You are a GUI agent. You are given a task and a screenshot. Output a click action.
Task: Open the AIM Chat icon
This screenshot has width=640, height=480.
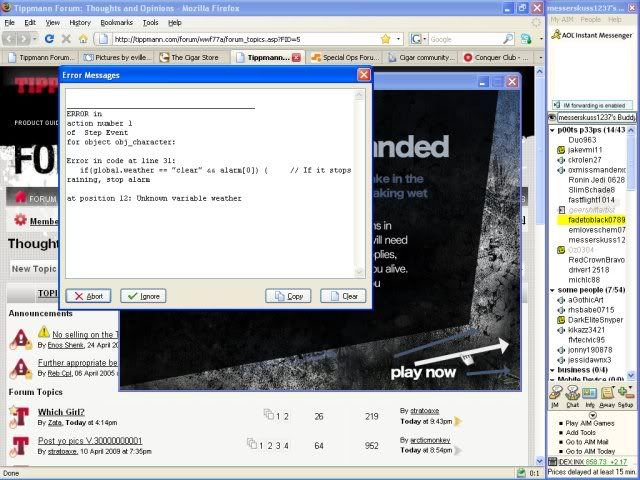[x=573, y=393]
